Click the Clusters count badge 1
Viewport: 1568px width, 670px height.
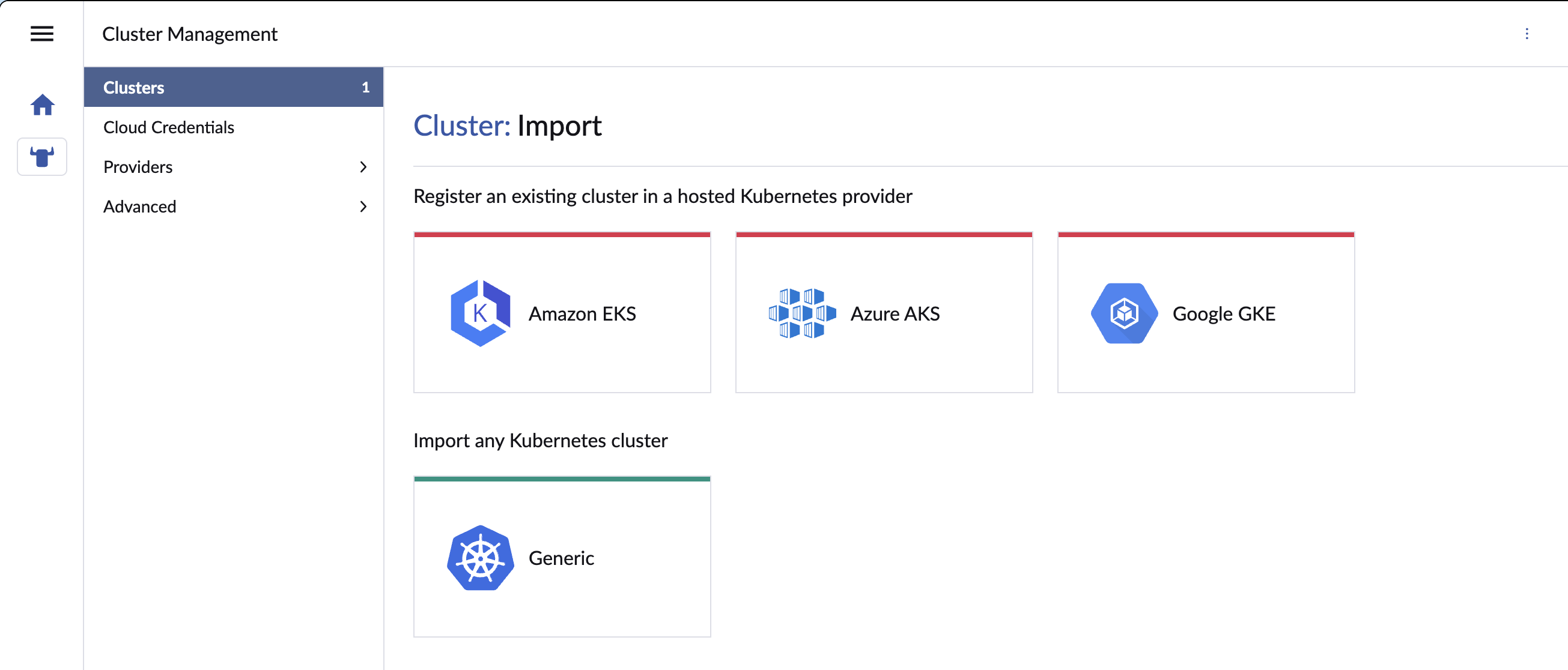click(365, 87)
